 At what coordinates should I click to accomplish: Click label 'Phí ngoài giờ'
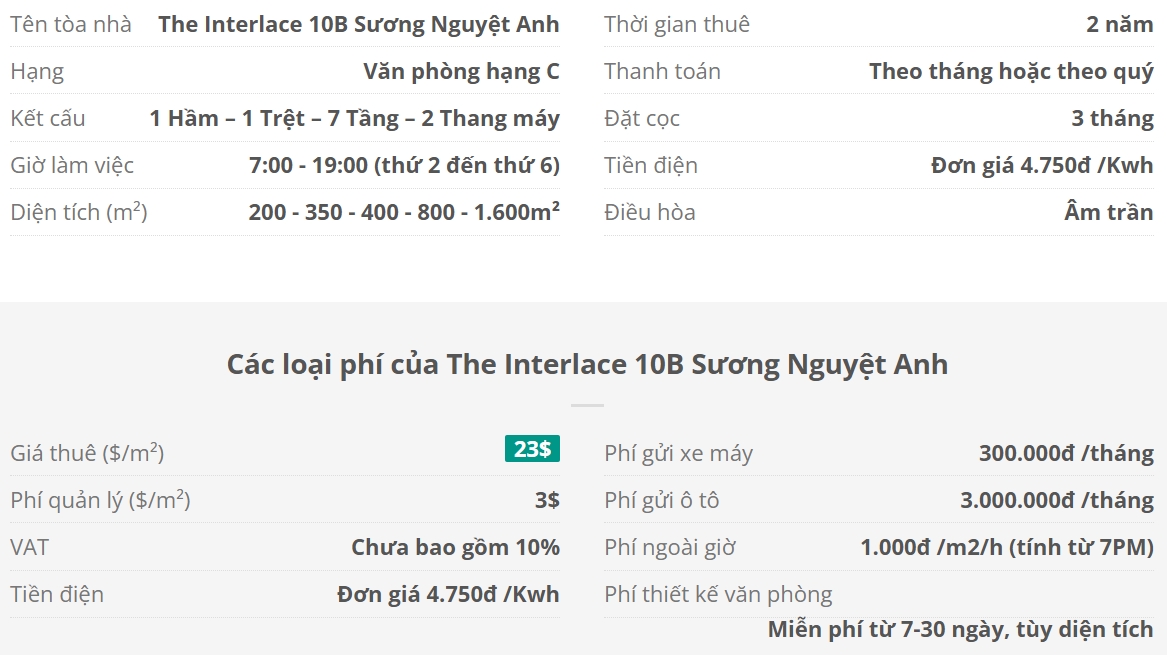pyautogui.click(x=670, y=547)
